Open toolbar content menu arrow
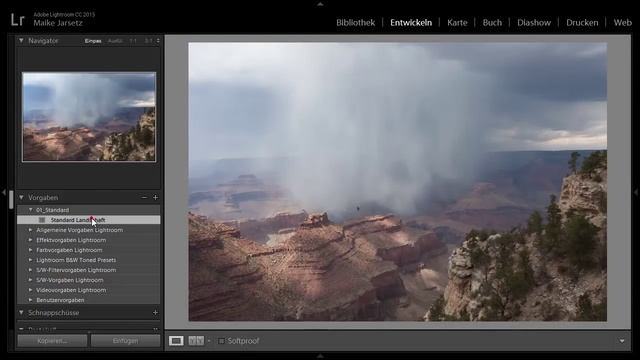 click(x=622, y=341)
